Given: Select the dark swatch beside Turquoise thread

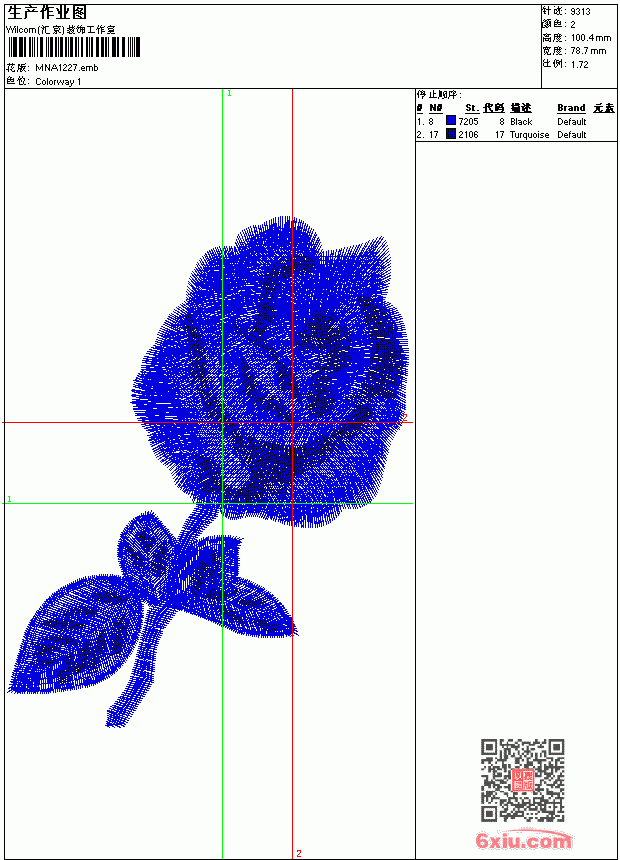Looking at the screenshot, I should click(451, 134).
